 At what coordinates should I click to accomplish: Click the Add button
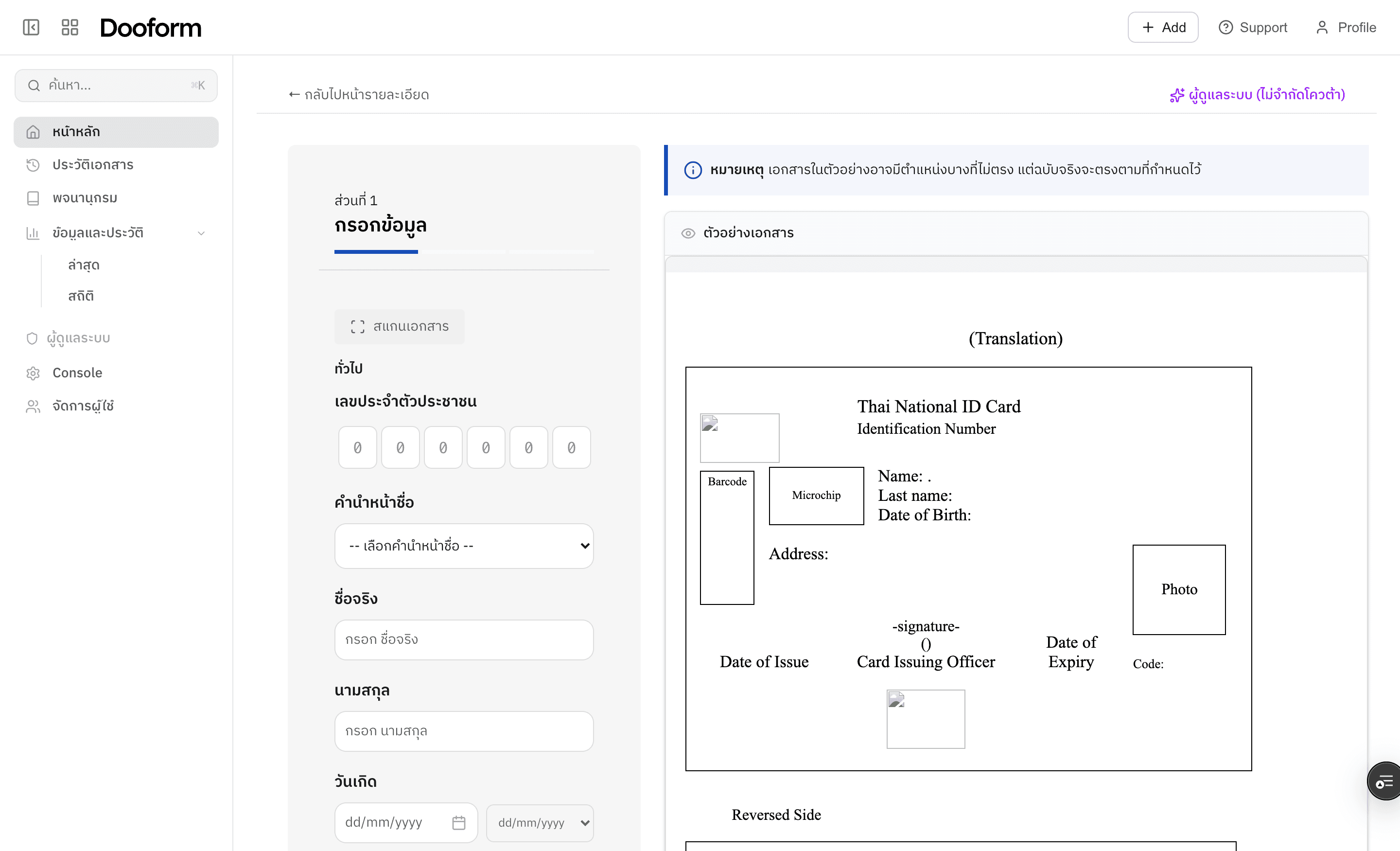point(1162,27)
